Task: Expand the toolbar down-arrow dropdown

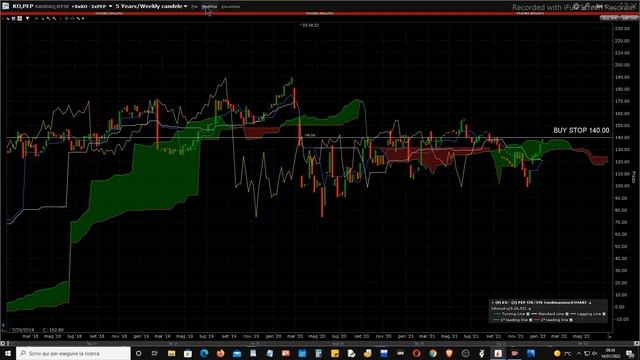Action: tap(27, 18)
